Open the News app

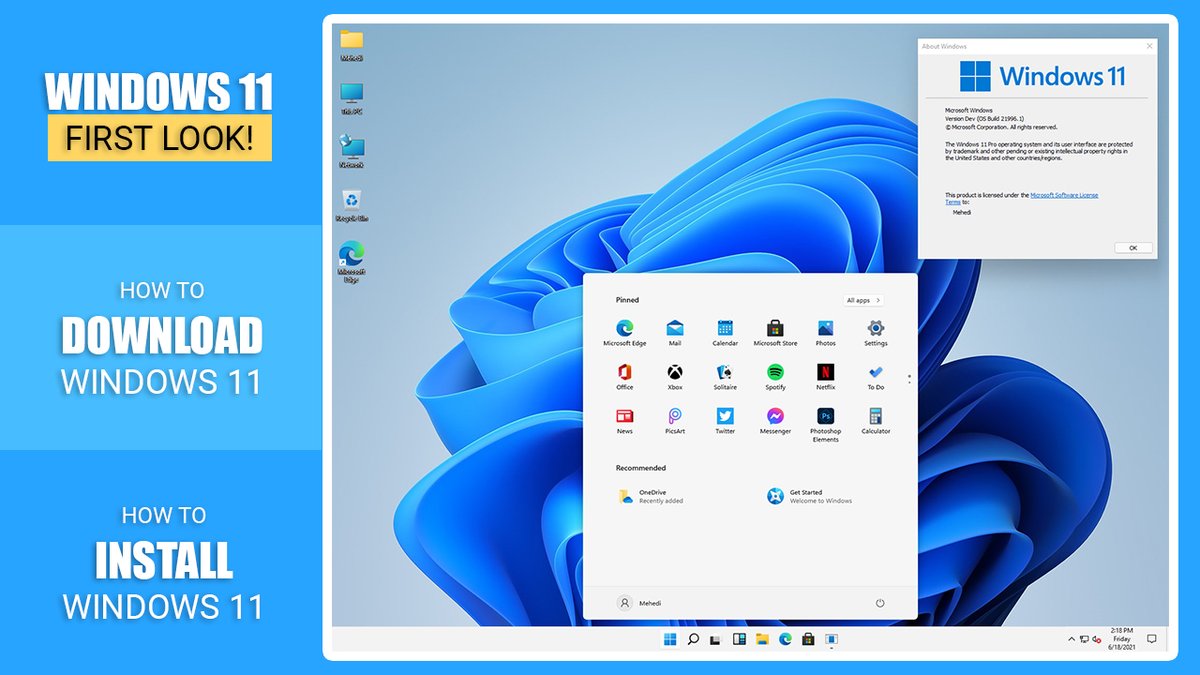(x=625, y=420)
